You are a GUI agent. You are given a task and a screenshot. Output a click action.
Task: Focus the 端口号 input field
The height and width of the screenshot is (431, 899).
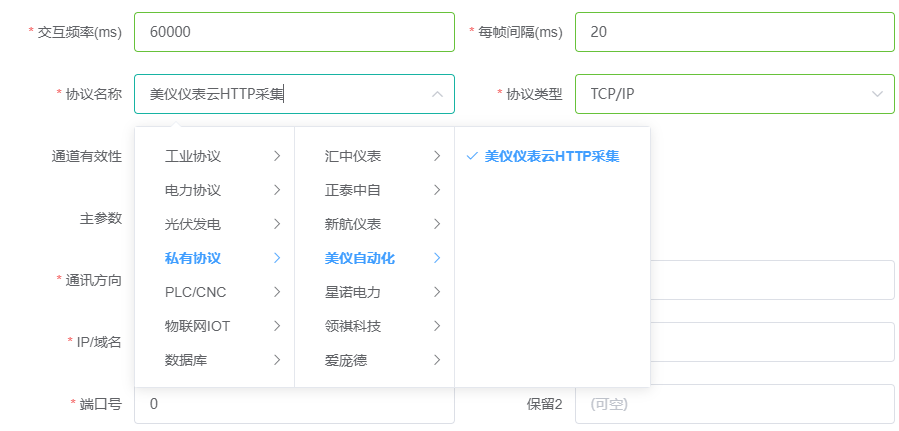[x=294, y=404]
